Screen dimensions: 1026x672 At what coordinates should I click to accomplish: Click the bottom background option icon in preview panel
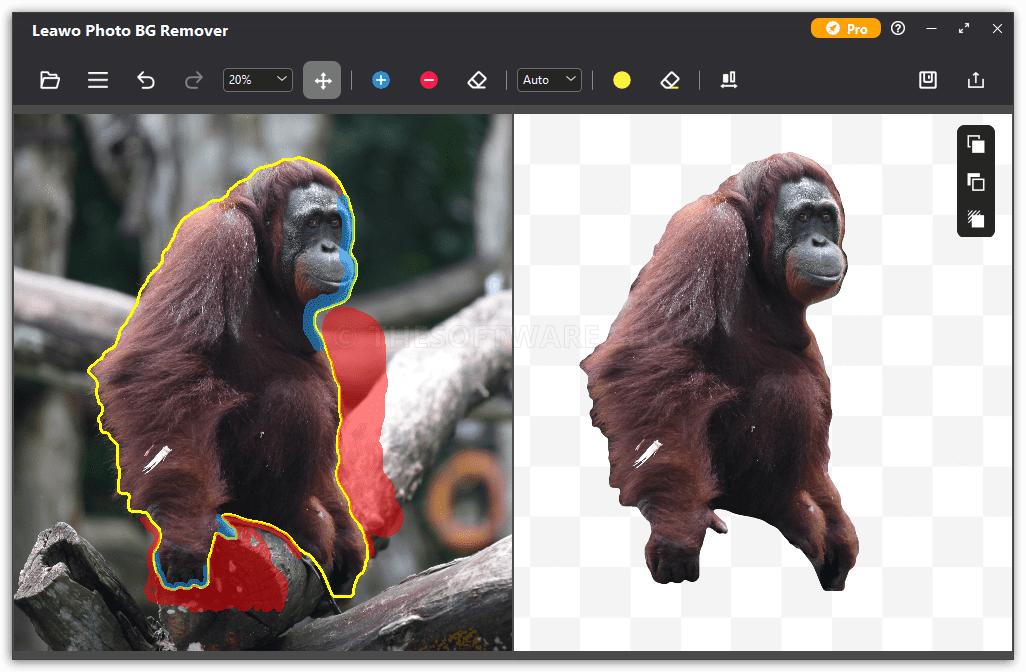coord(976,219)
